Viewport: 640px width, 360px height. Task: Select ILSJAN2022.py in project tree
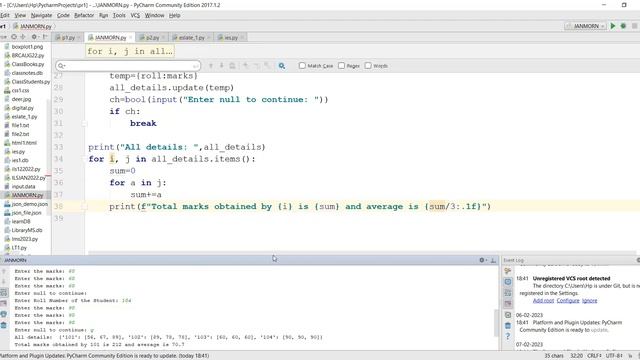click(x=24, y=178)
